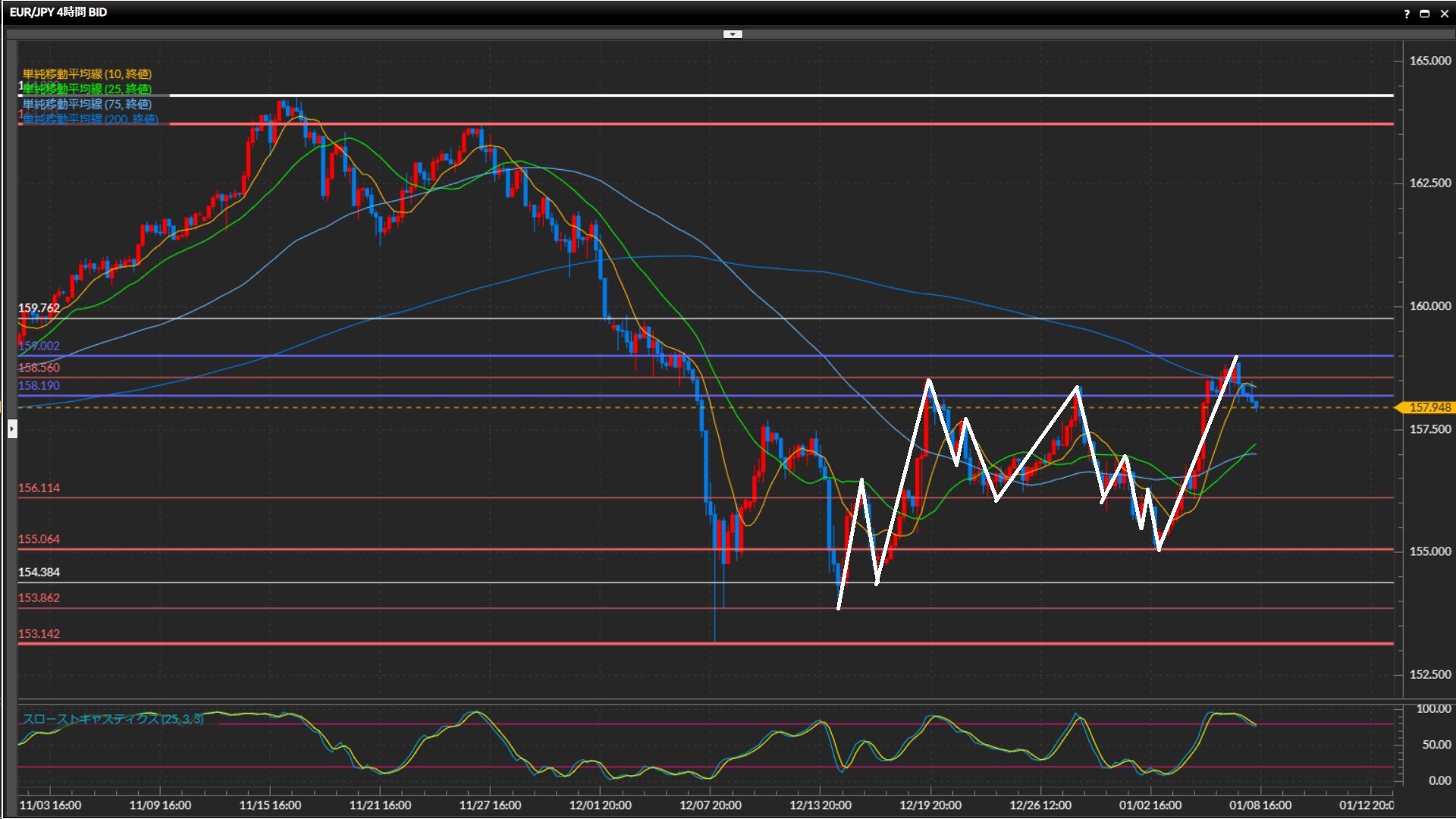Click the 12/07 20:00 time axis marker

point(711,805)
